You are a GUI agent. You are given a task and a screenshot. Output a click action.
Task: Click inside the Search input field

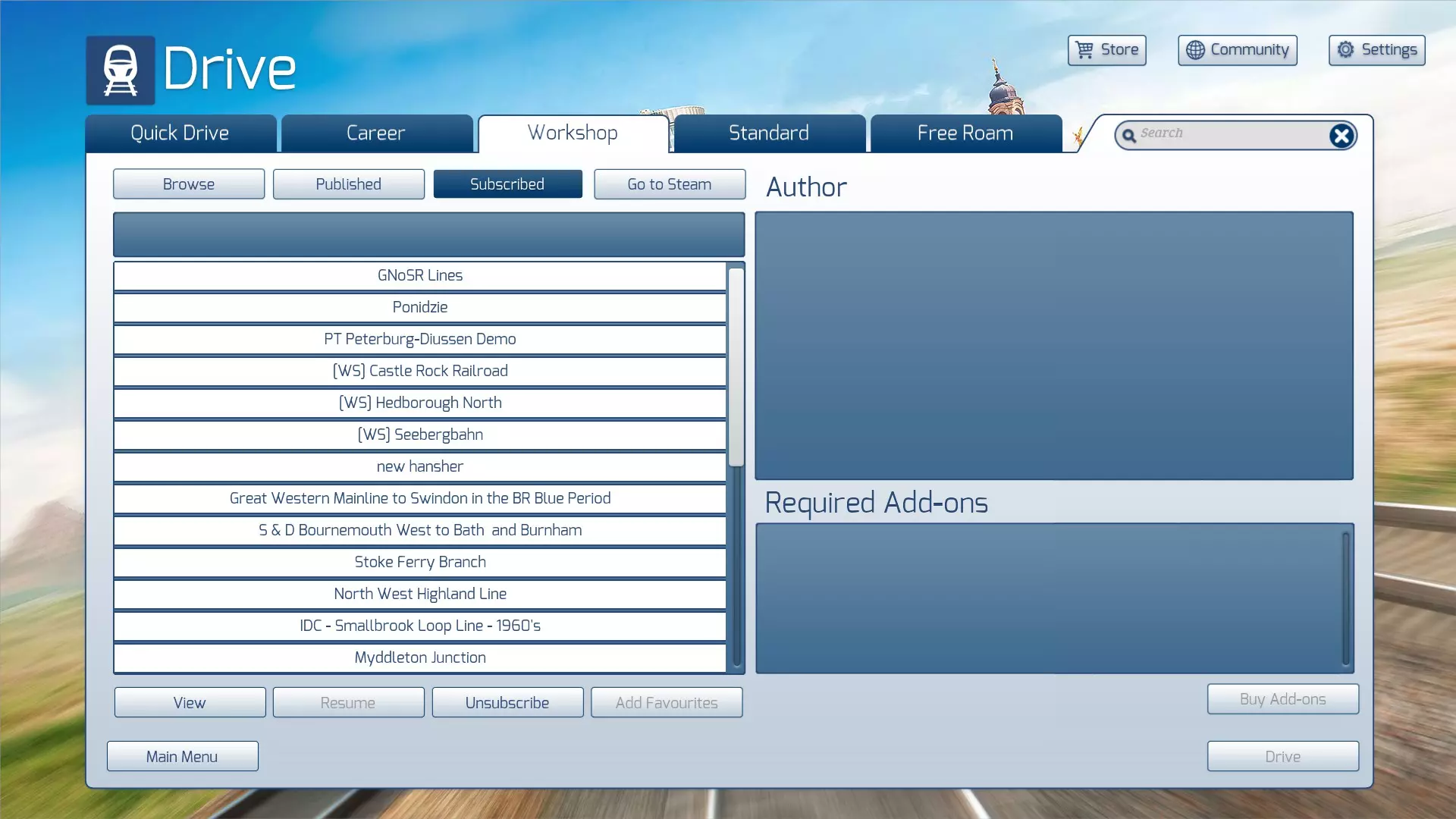(x=1228, y=134)
